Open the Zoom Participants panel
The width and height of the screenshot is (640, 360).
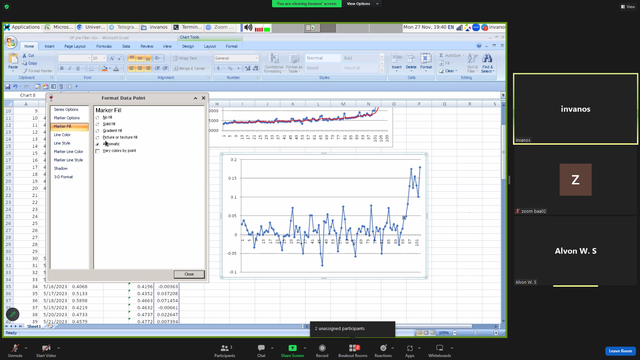pos(225,351)
